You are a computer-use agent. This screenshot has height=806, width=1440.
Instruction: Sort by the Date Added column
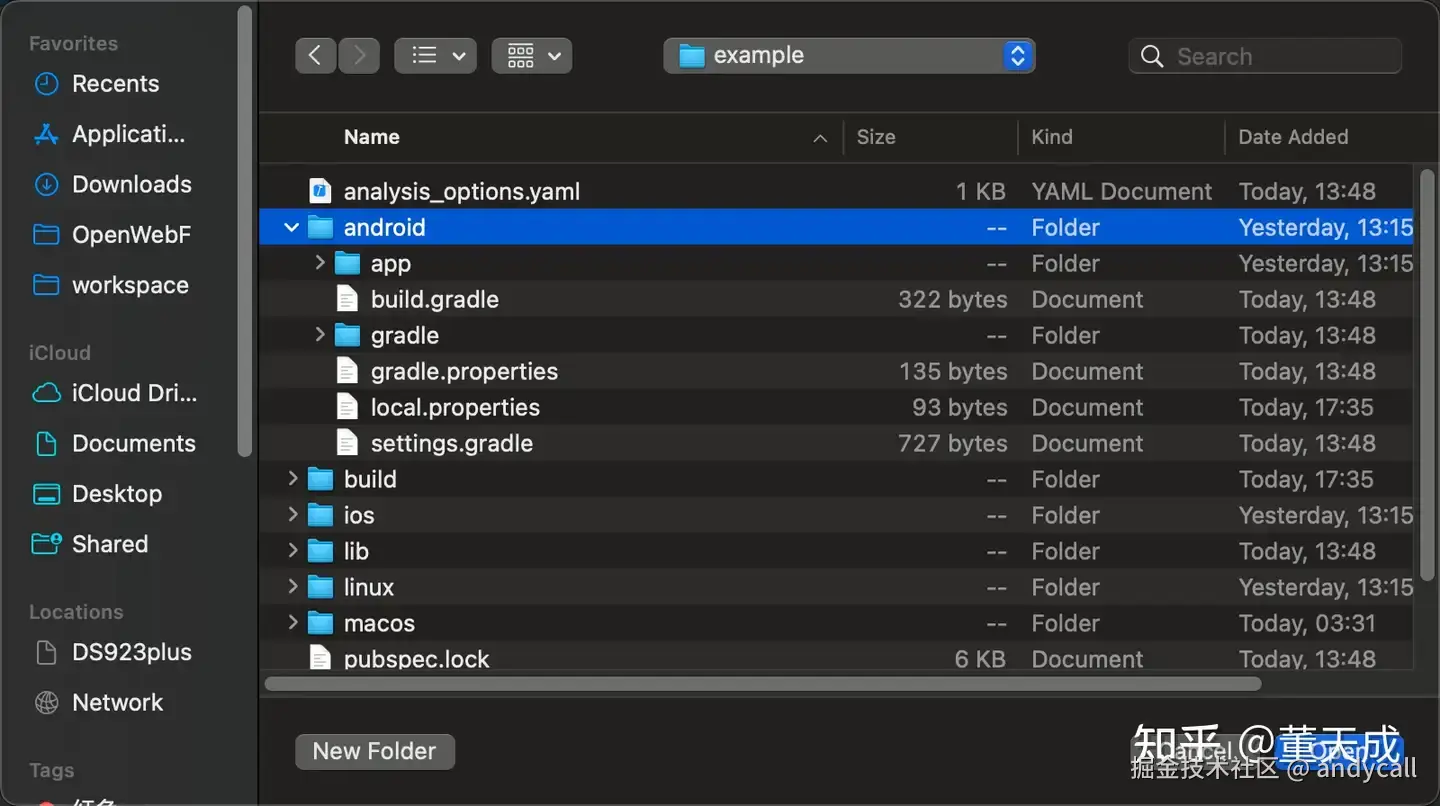[x=1293, y=137]
